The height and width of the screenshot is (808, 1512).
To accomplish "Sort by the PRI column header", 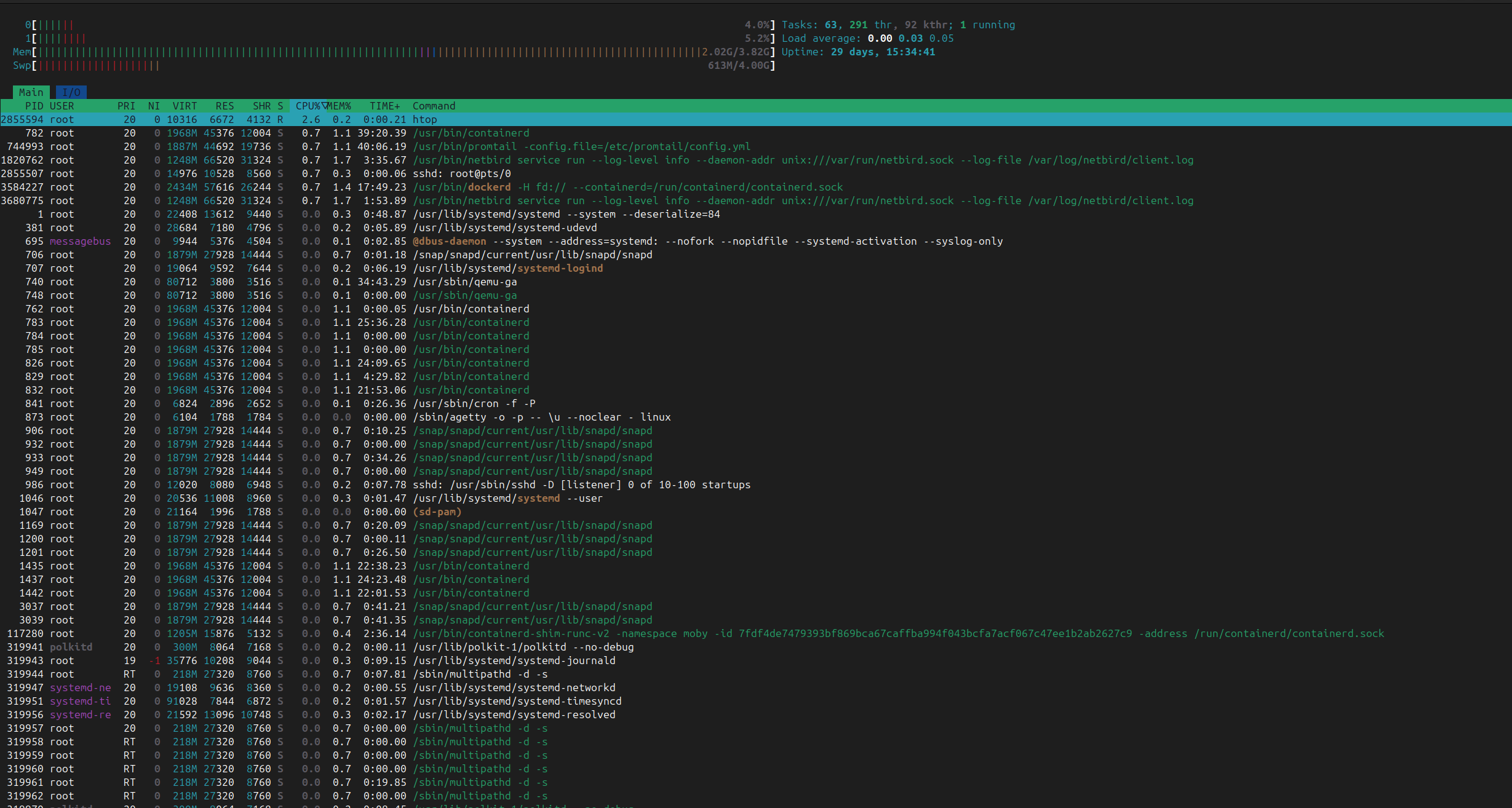I will (x=126, y=106).
